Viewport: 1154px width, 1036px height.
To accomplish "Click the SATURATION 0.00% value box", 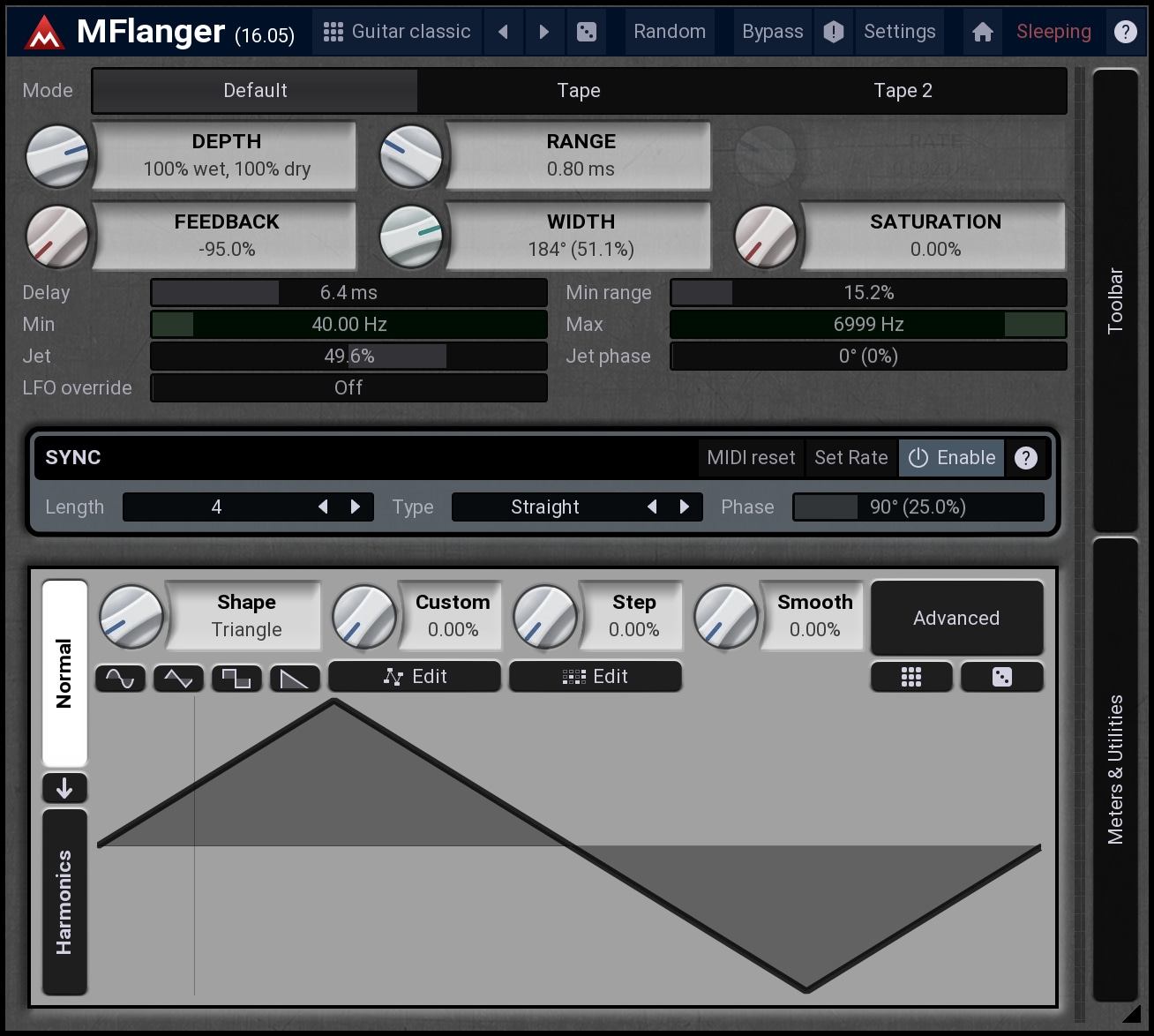I will pyautogui.click(x=934, y=236).
